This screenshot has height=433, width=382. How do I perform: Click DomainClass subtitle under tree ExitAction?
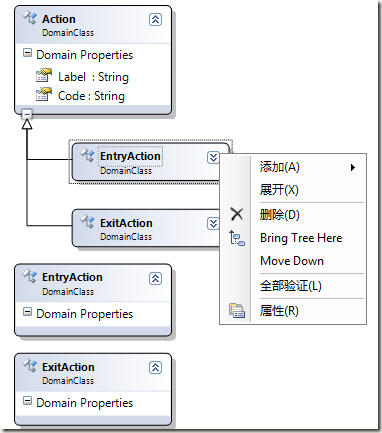tap(126, 237)
